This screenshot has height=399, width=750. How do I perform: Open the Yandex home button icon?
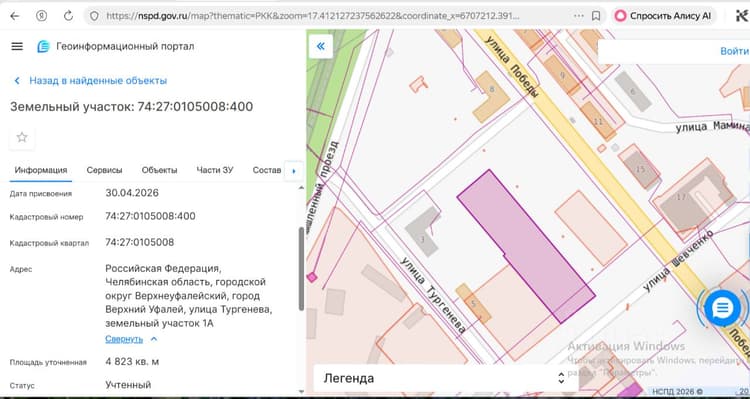click(42, 16)
